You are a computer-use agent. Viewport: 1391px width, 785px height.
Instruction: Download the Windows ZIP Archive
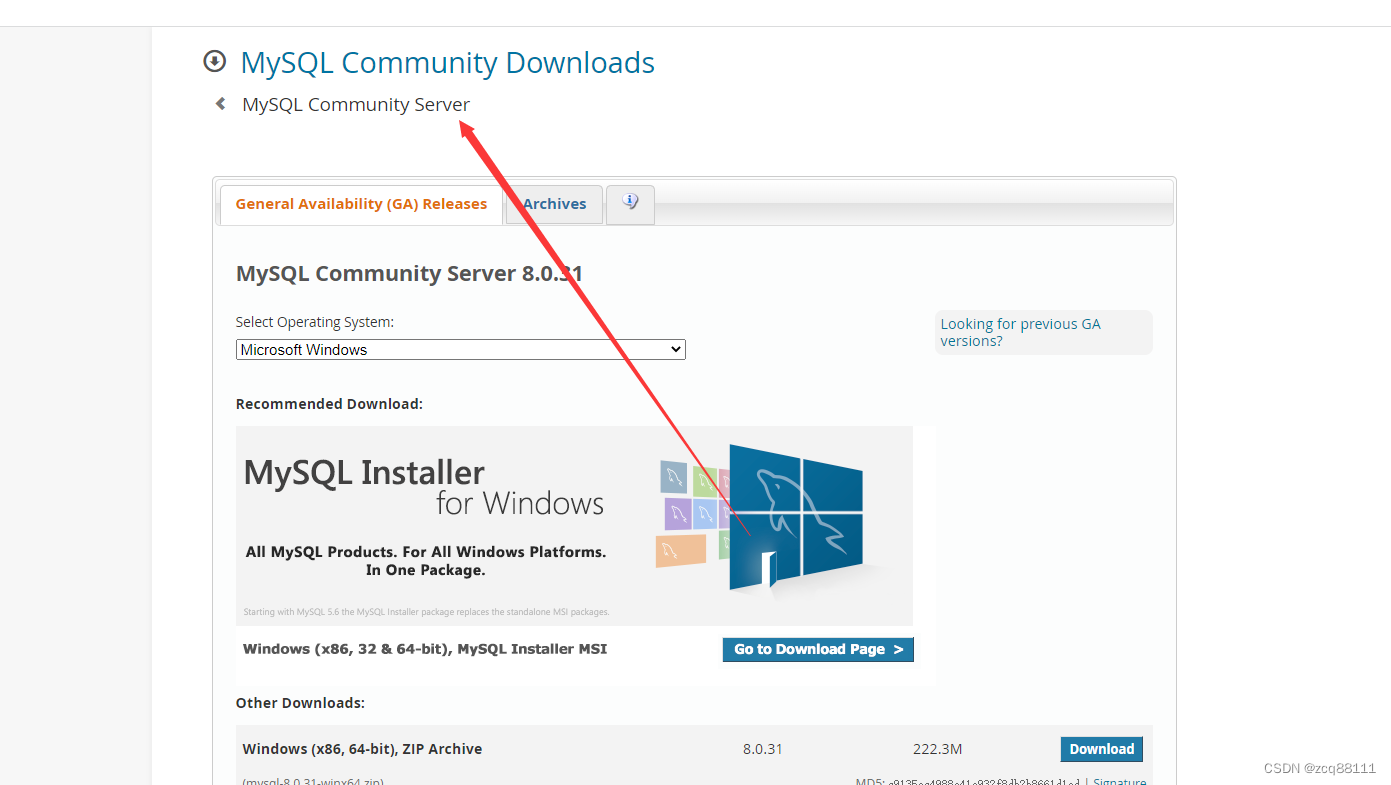coord(1101,748)
